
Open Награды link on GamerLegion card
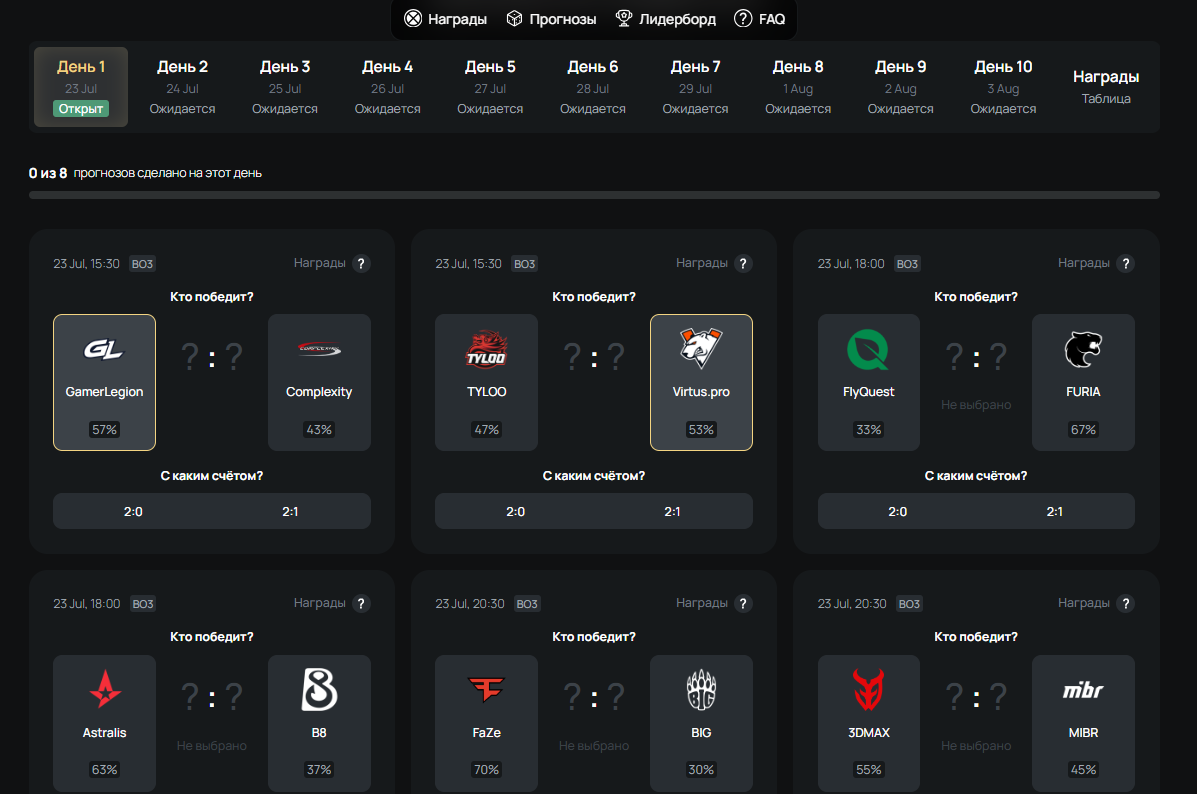click(x=320, y=263)
